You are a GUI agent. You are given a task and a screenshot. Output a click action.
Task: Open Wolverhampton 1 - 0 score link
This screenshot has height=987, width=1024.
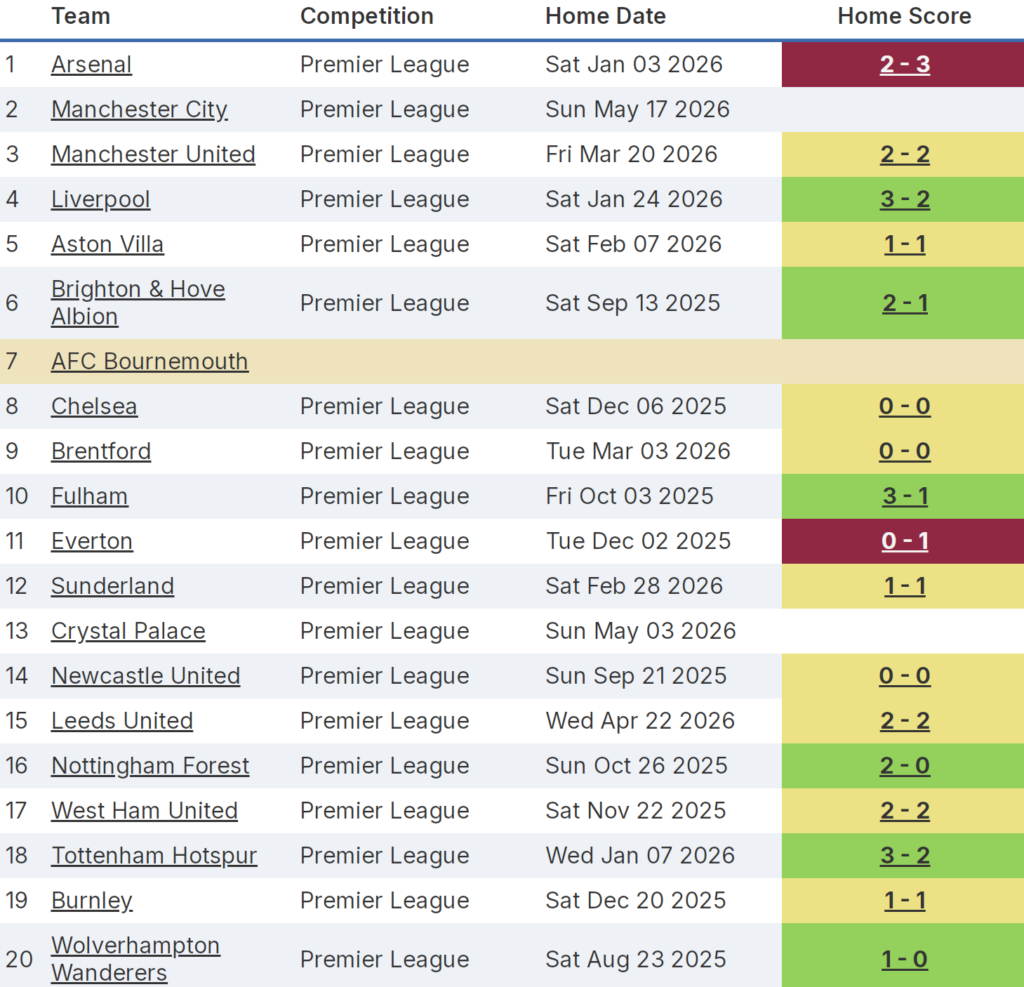pos(905,960)
